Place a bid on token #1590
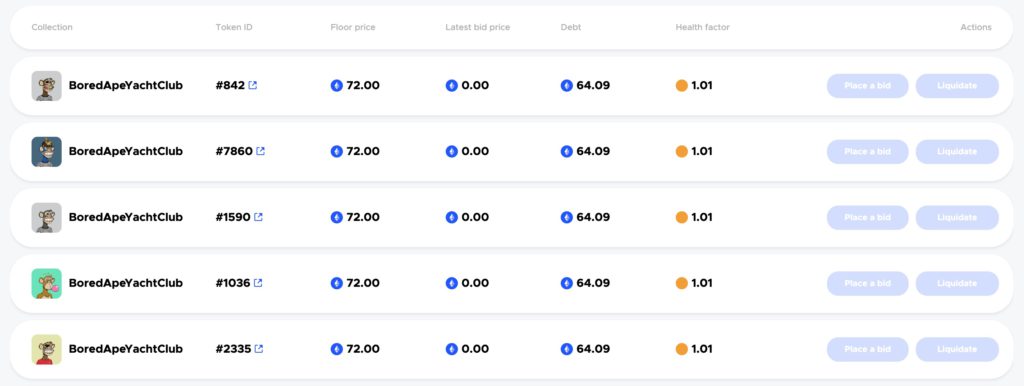The height and width of the screenshot is (386, 1024). click(867, 217)
